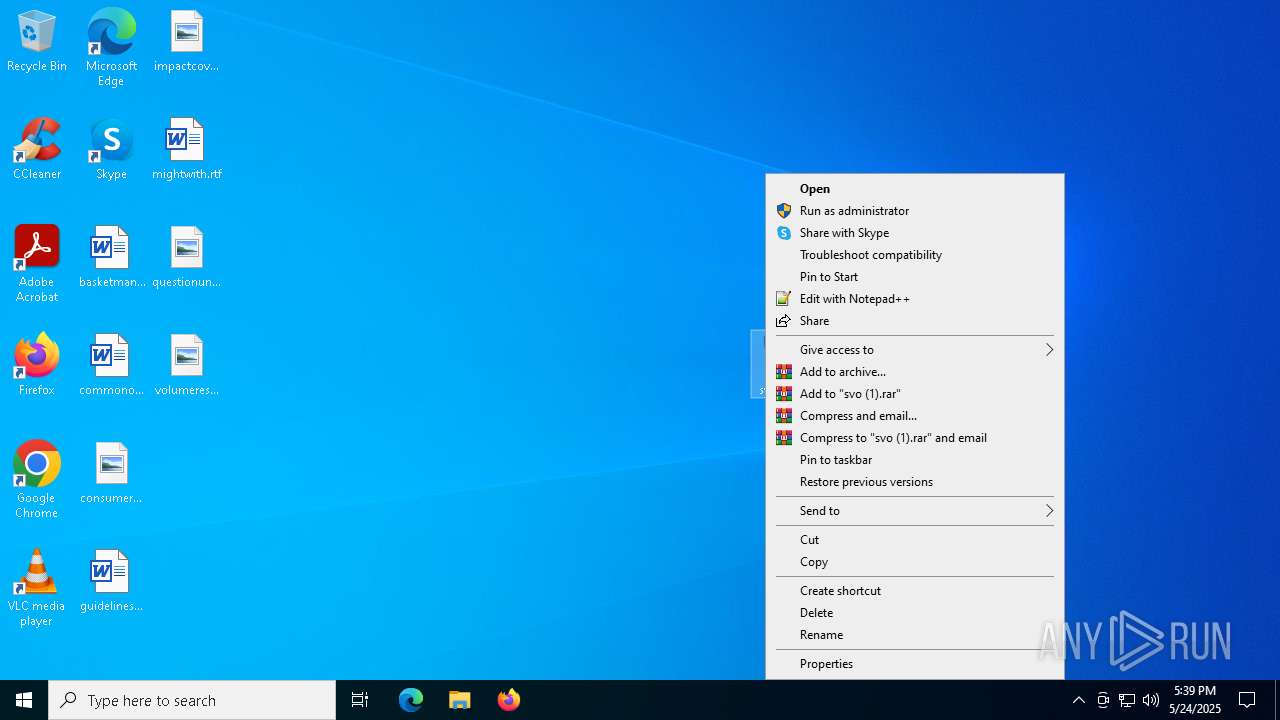Choose Rename in the context menu
Image resolution: width=1280 pixels, height=720 pixels.
(x=915, y=635)
